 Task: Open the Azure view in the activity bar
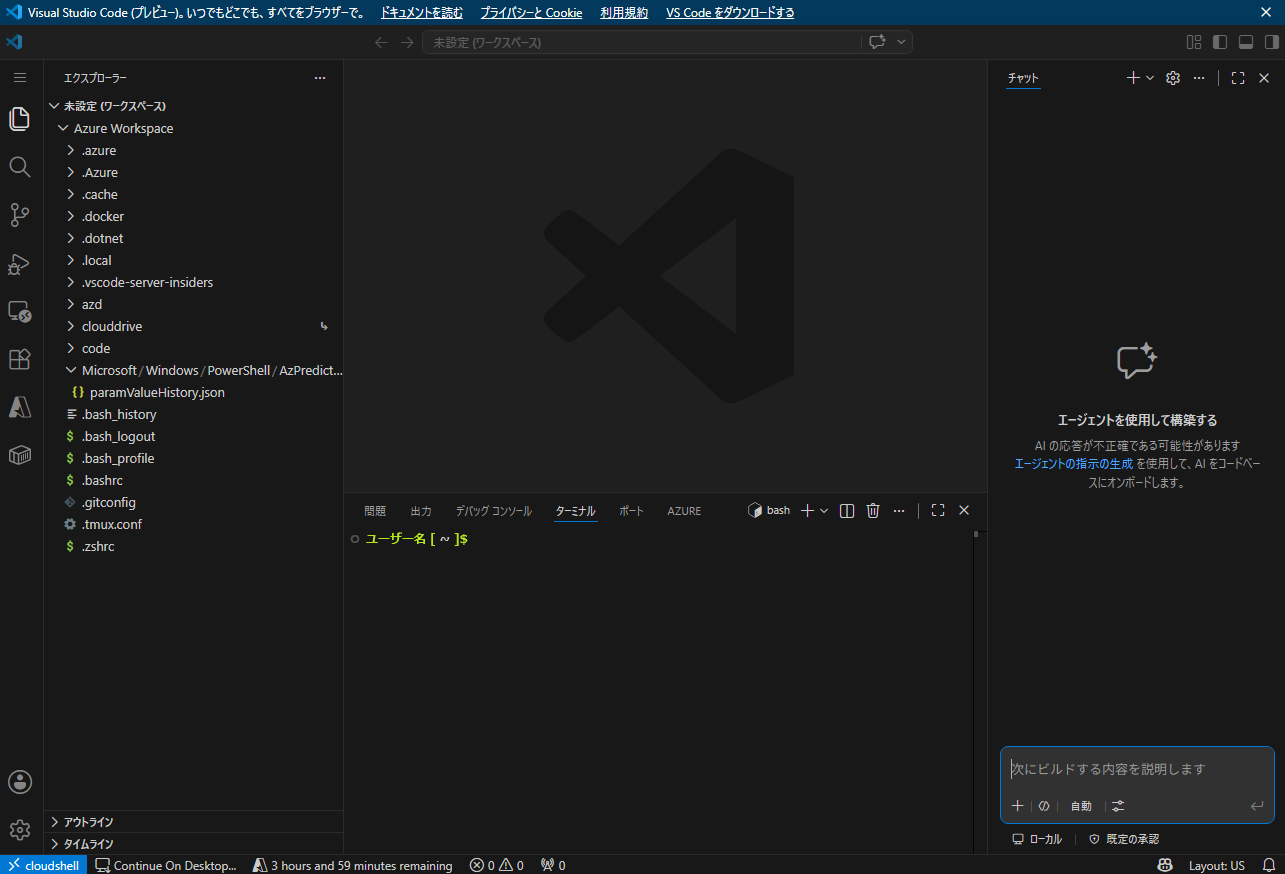19,407
